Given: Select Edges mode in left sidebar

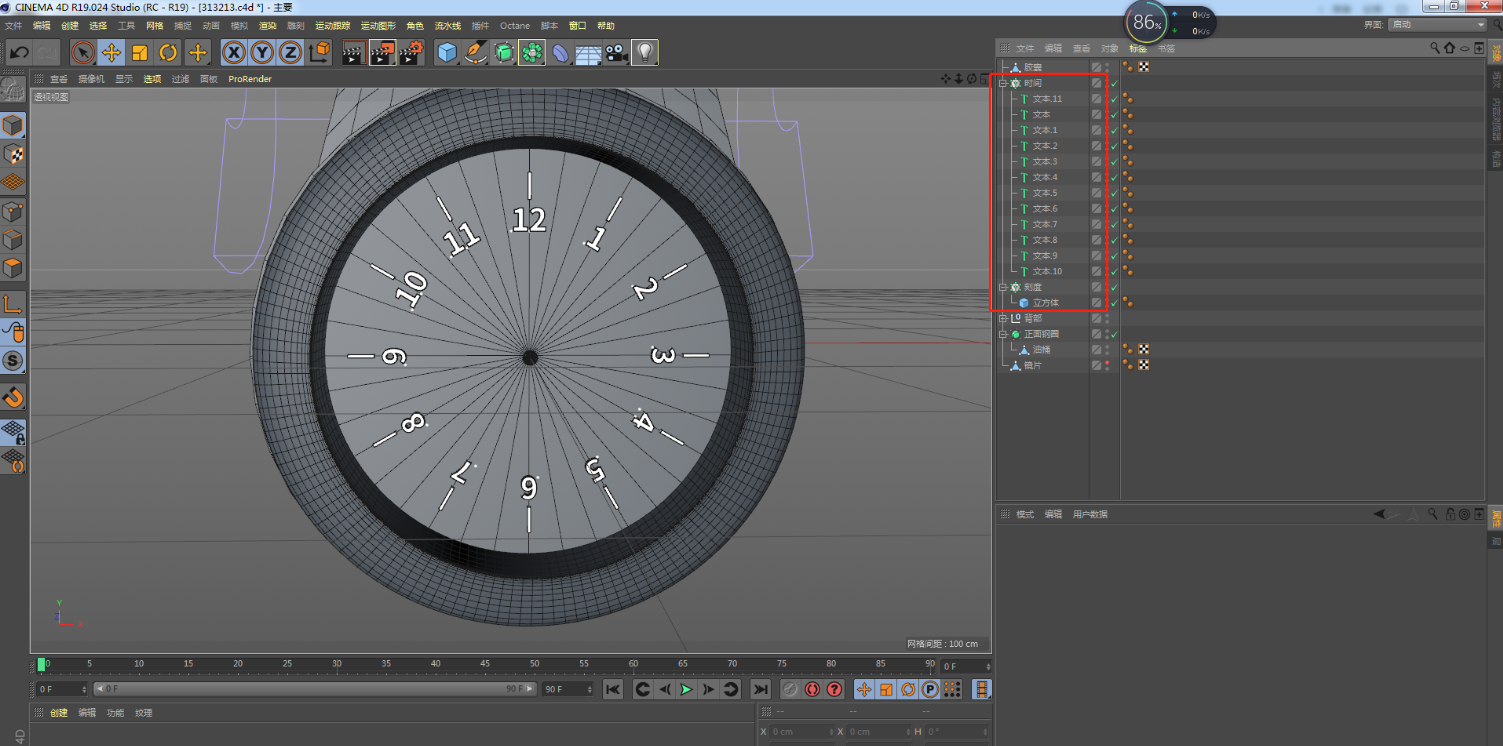Looking at the screenshot, I should click(13, 239).
